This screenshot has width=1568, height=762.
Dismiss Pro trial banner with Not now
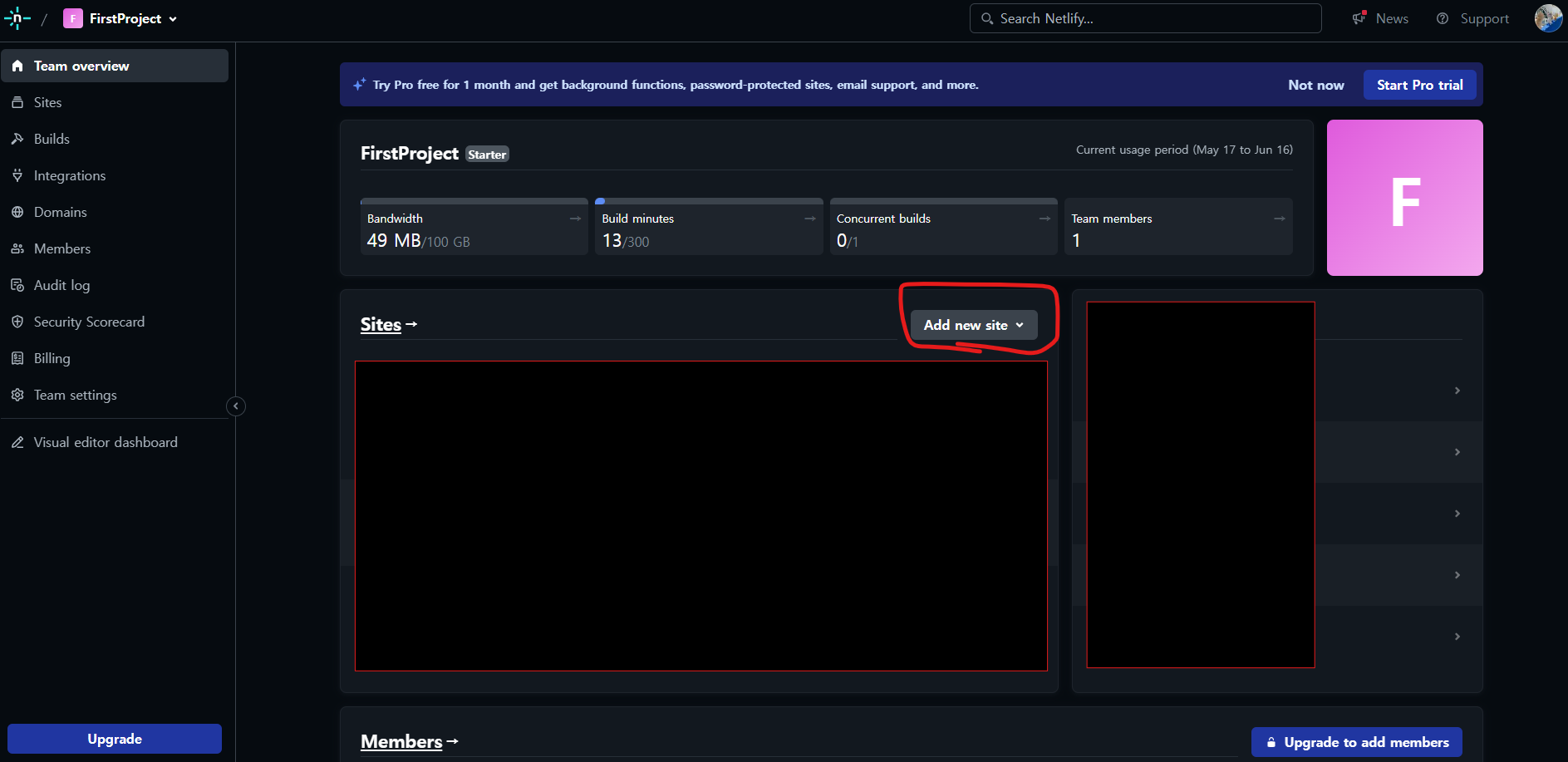click(1315, 85)
